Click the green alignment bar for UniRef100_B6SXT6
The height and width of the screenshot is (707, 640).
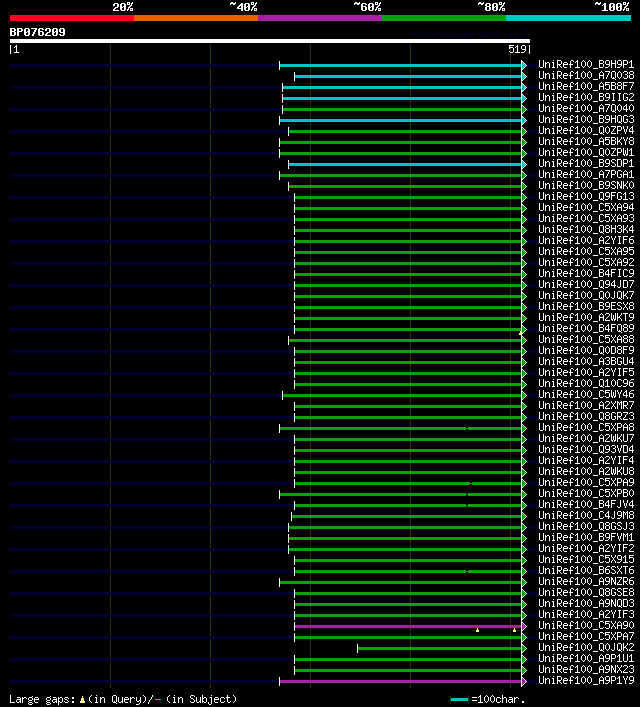(x=408, y=571)
